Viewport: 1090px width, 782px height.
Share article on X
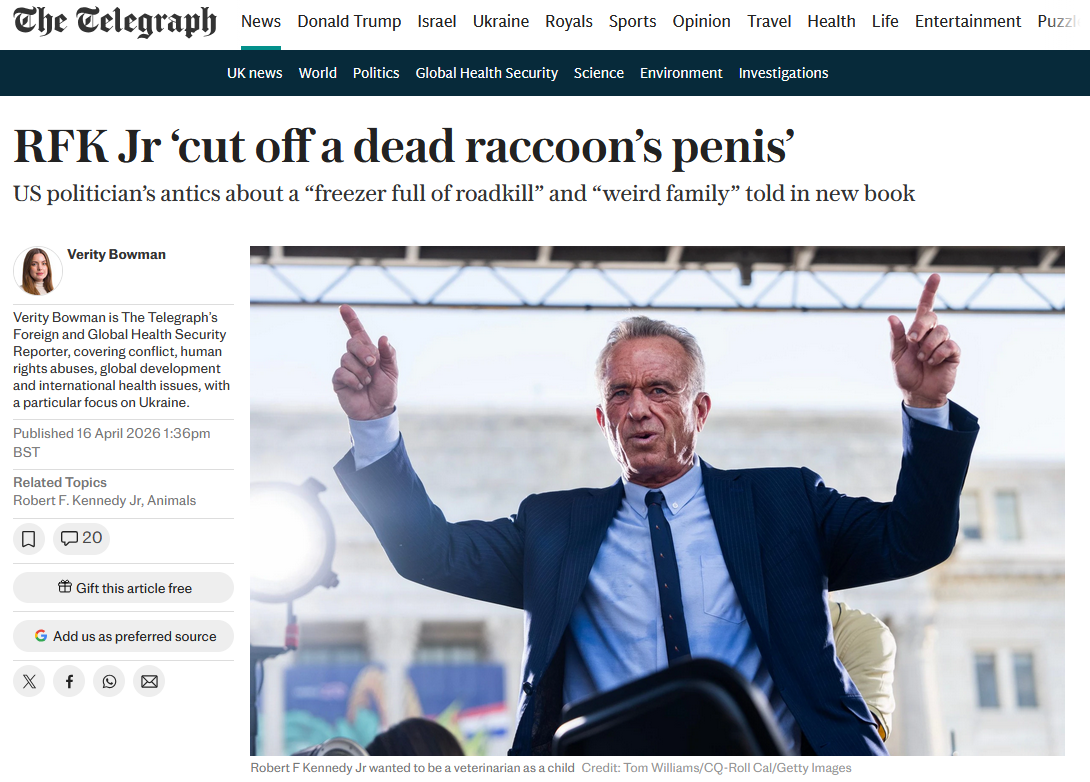(29, 681)
